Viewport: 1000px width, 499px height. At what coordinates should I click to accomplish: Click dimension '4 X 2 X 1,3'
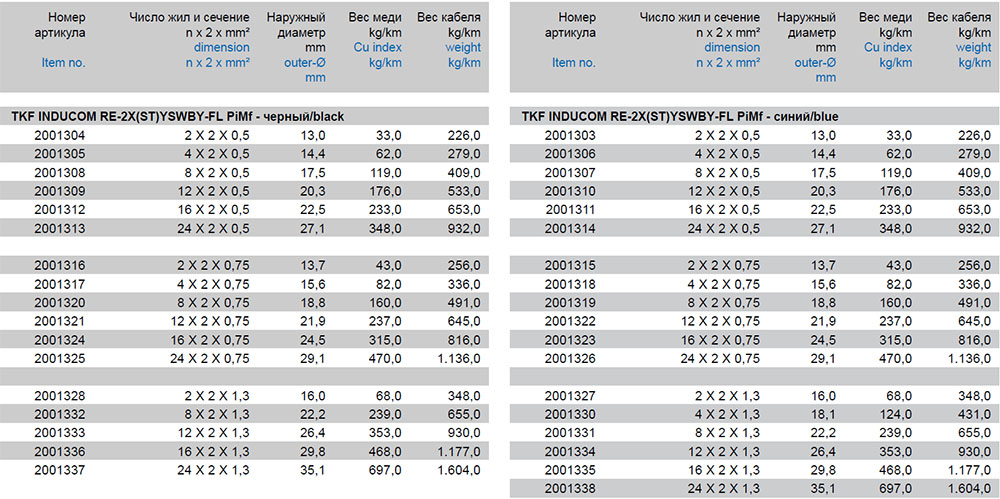[727, 415]
